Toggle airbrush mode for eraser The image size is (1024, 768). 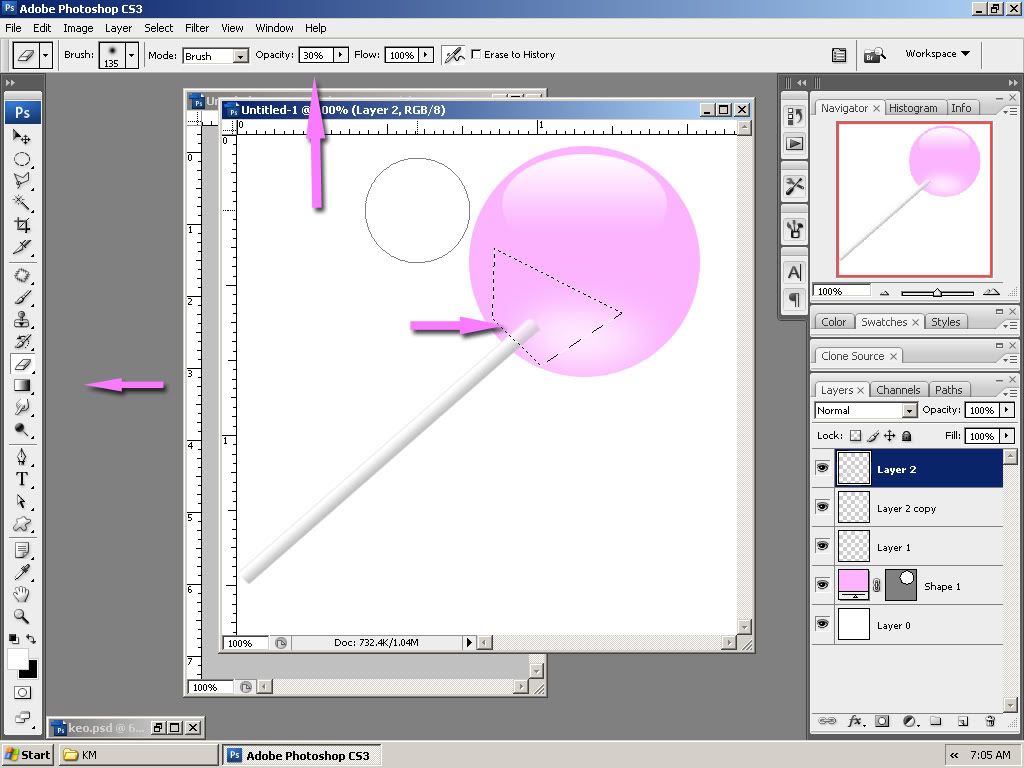453,55
